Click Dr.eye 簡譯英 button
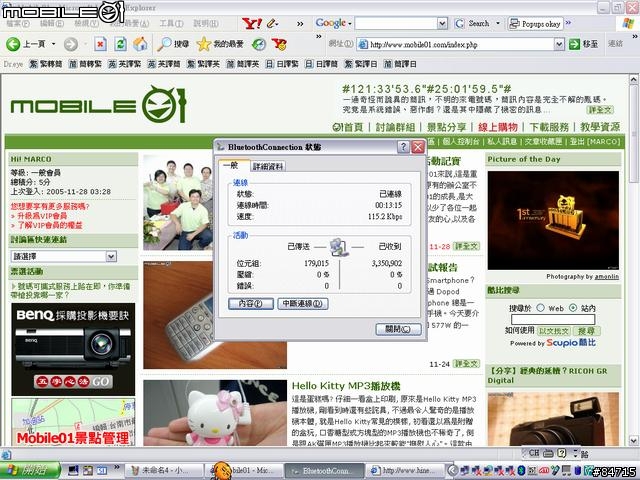The height and width of the screenshot is (480, 640). (x=242, y=64)
